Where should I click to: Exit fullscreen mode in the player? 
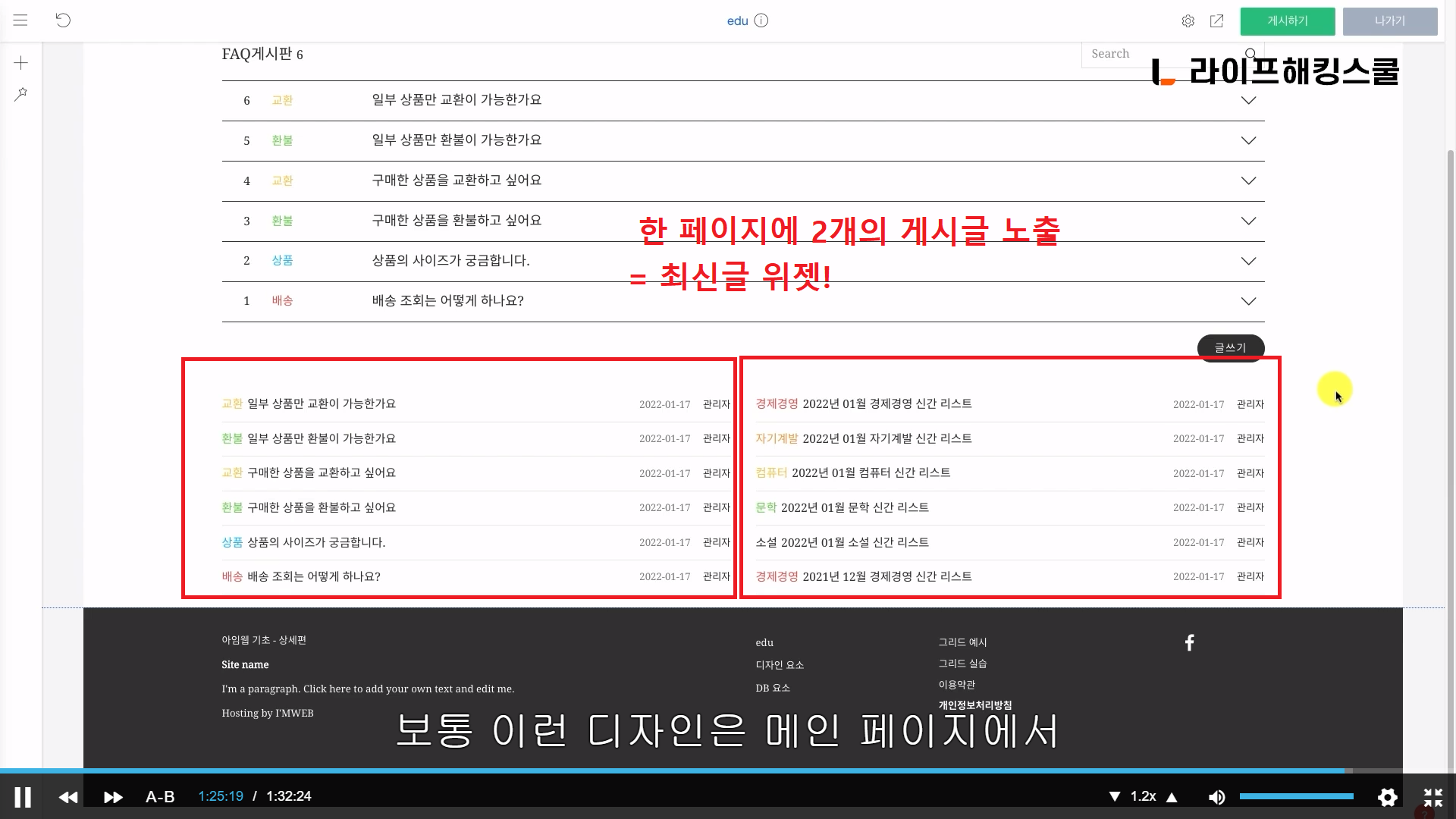[1432, 797]
